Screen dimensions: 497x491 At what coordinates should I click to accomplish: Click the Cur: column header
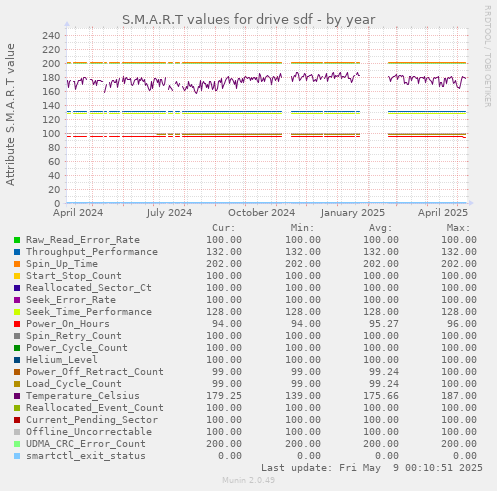[x=224, y=228]
